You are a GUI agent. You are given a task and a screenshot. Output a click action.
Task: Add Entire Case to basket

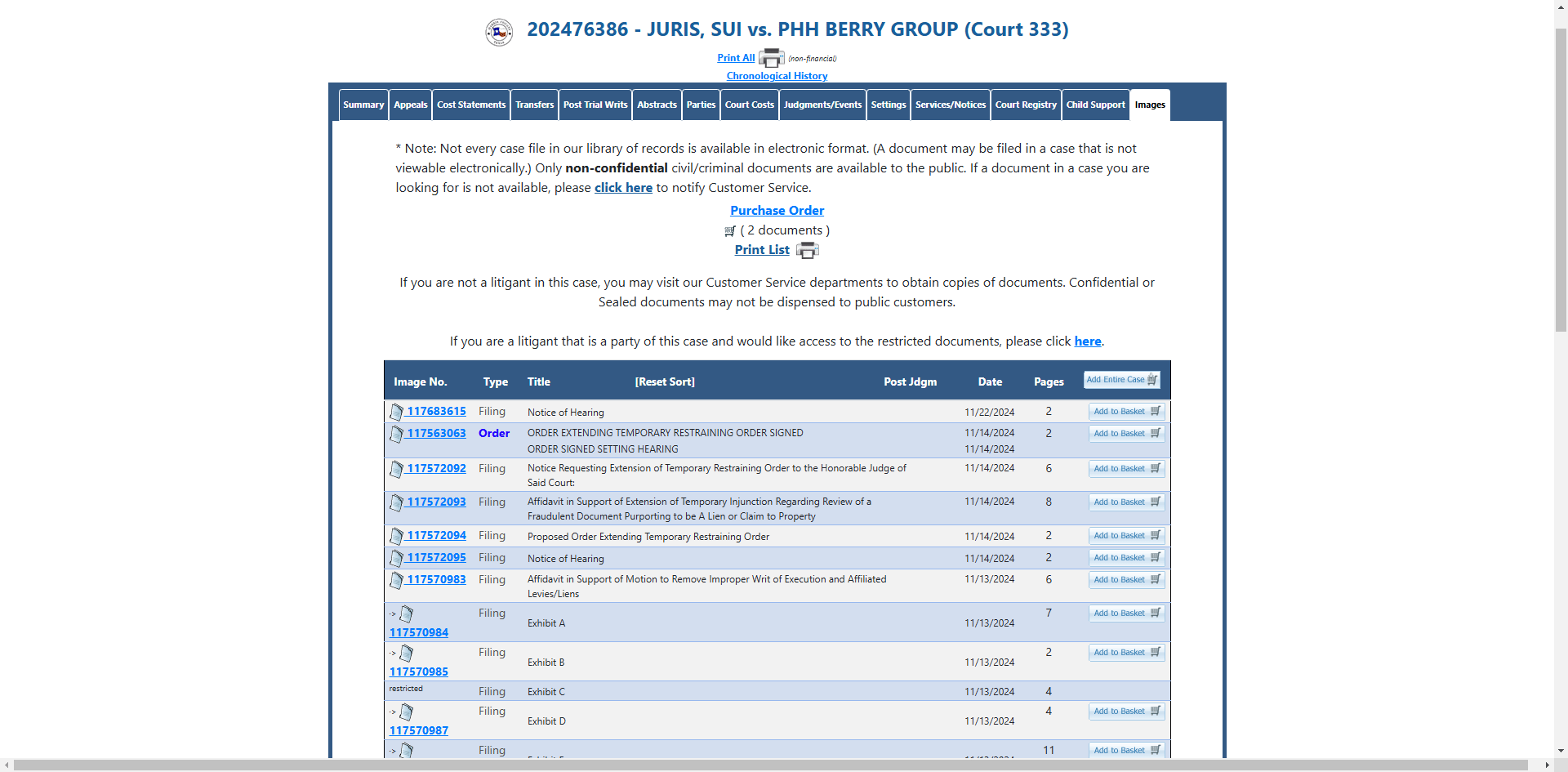click(1122, 380)
